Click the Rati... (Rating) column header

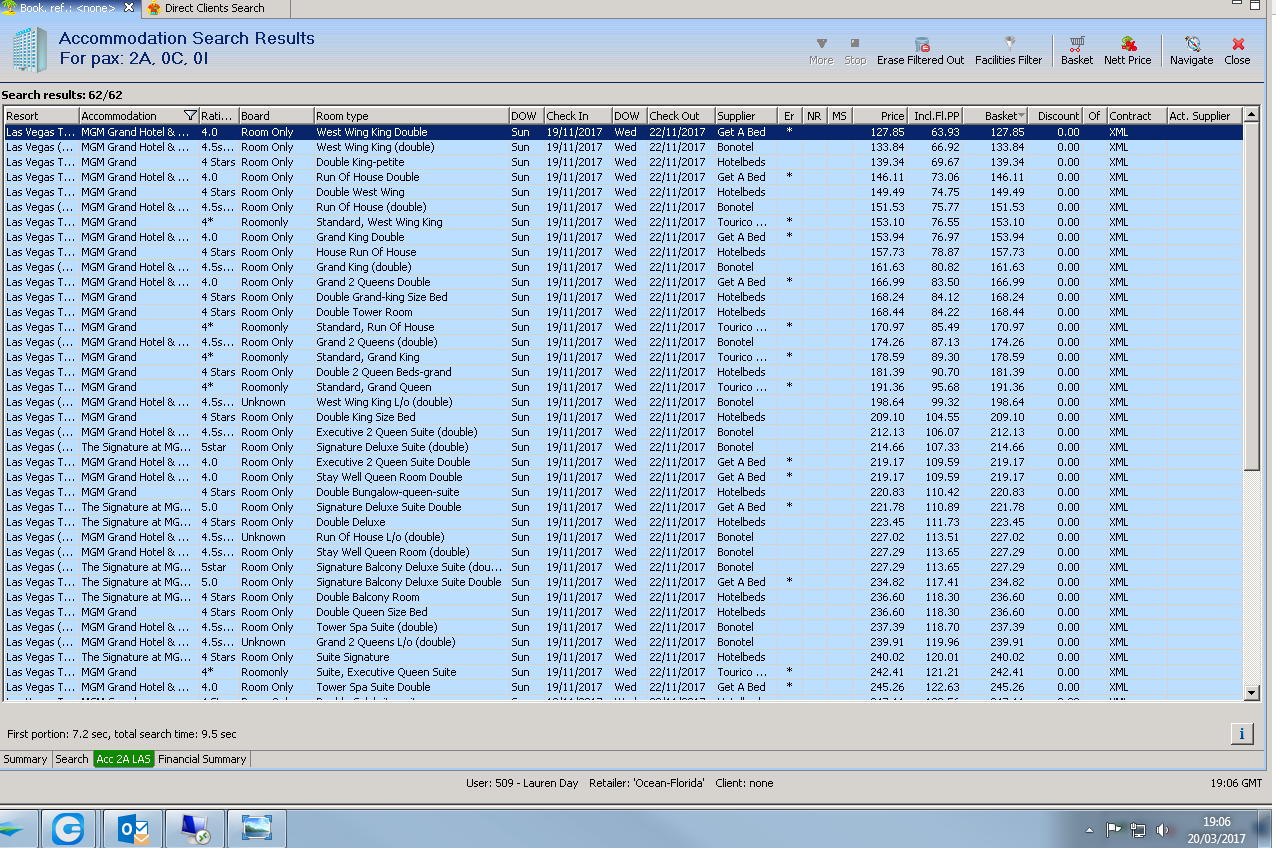[218, 116]
